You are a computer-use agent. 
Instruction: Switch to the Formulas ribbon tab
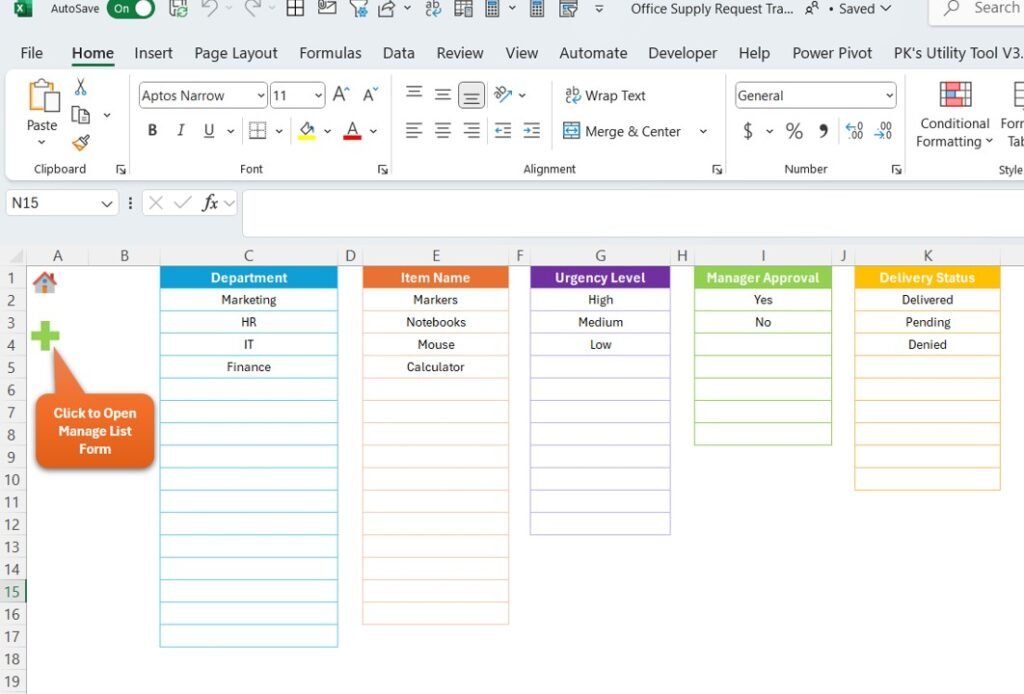pyautogui.click(x=330, y=53)
